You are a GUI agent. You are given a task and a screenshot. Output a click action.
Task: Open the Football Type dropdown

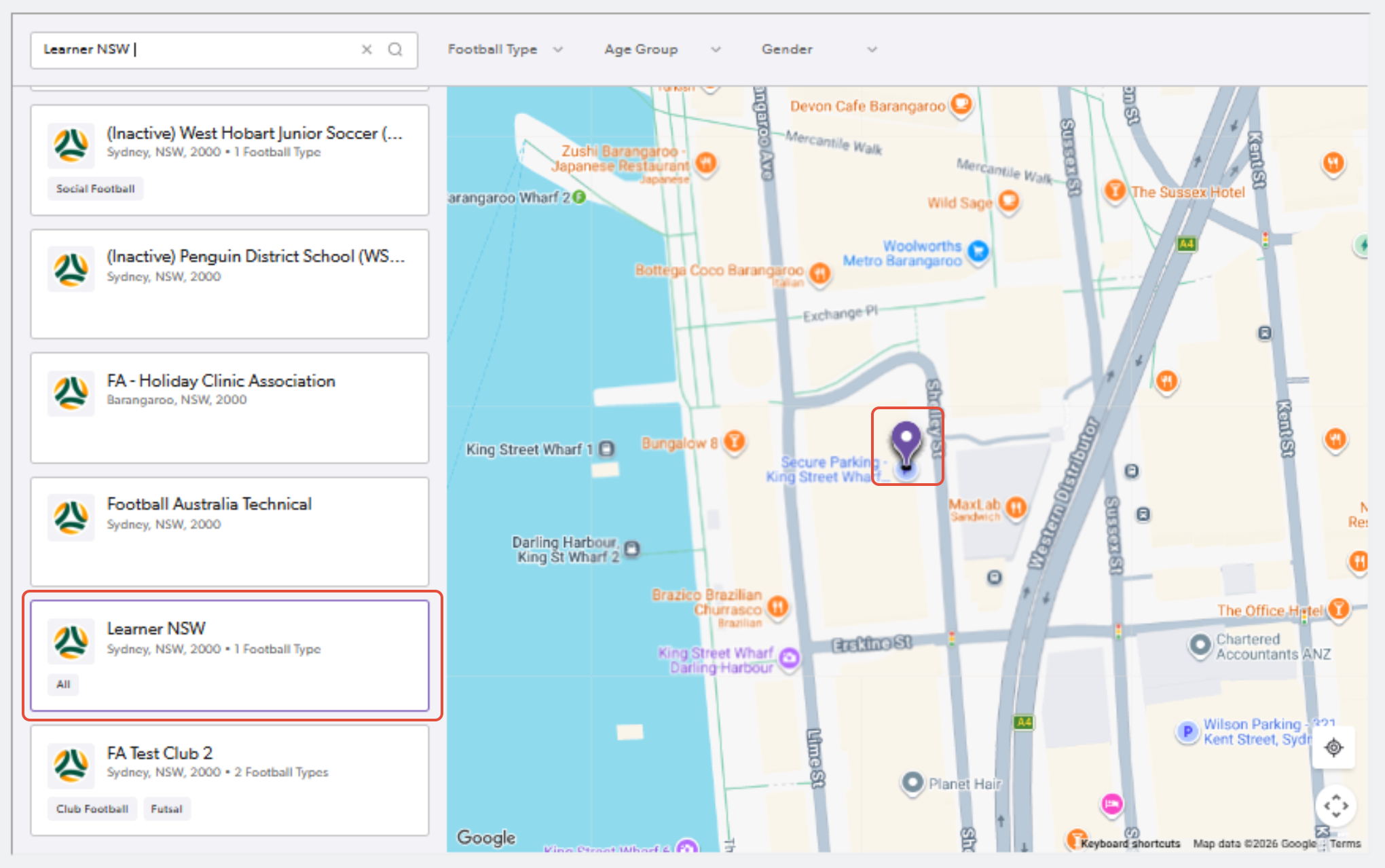click(505, 50)
